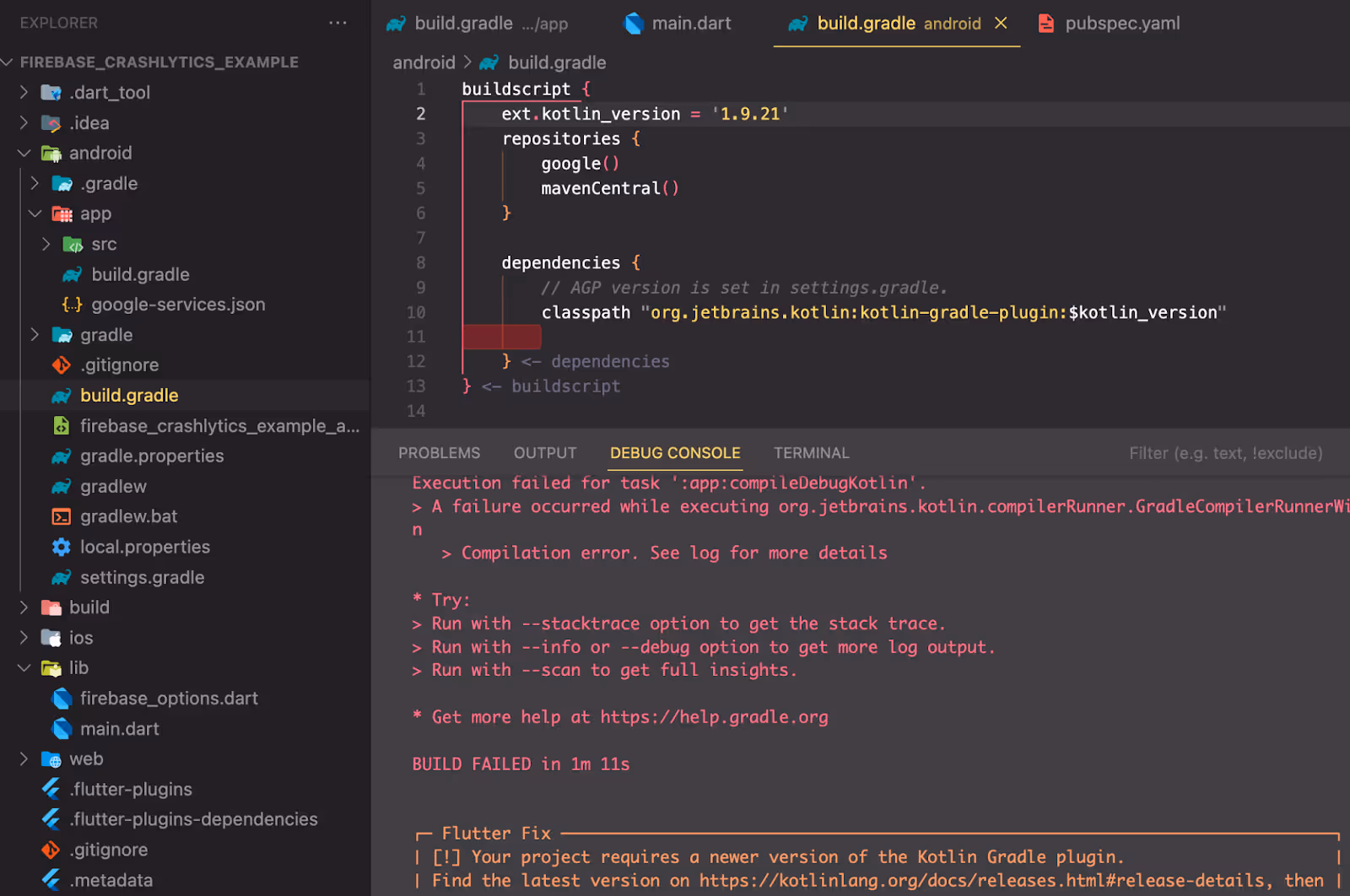Collapse the app folder chevron

click(35, 213)
